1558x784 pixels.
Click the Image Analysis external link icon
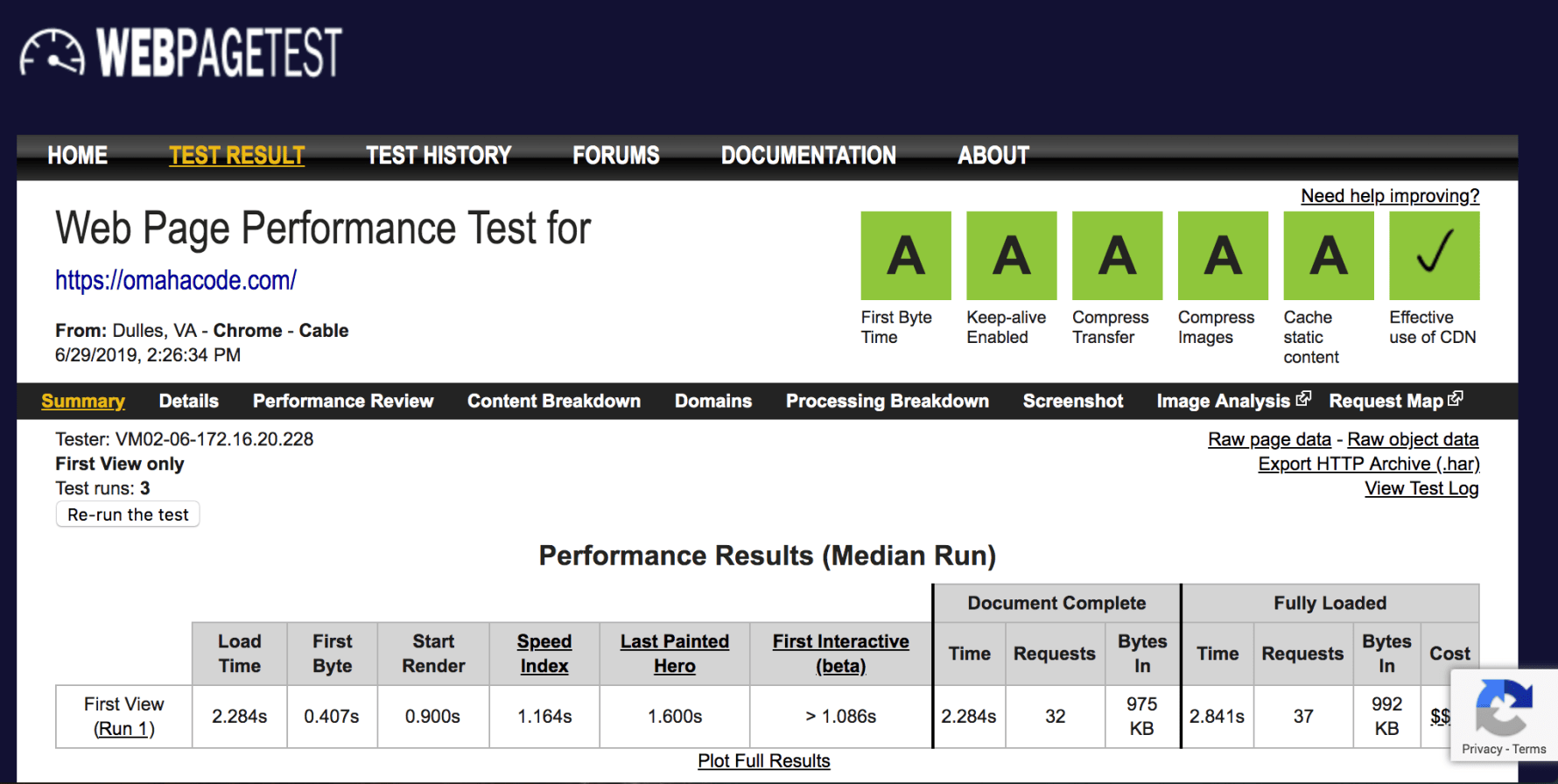click(1303, 399)
